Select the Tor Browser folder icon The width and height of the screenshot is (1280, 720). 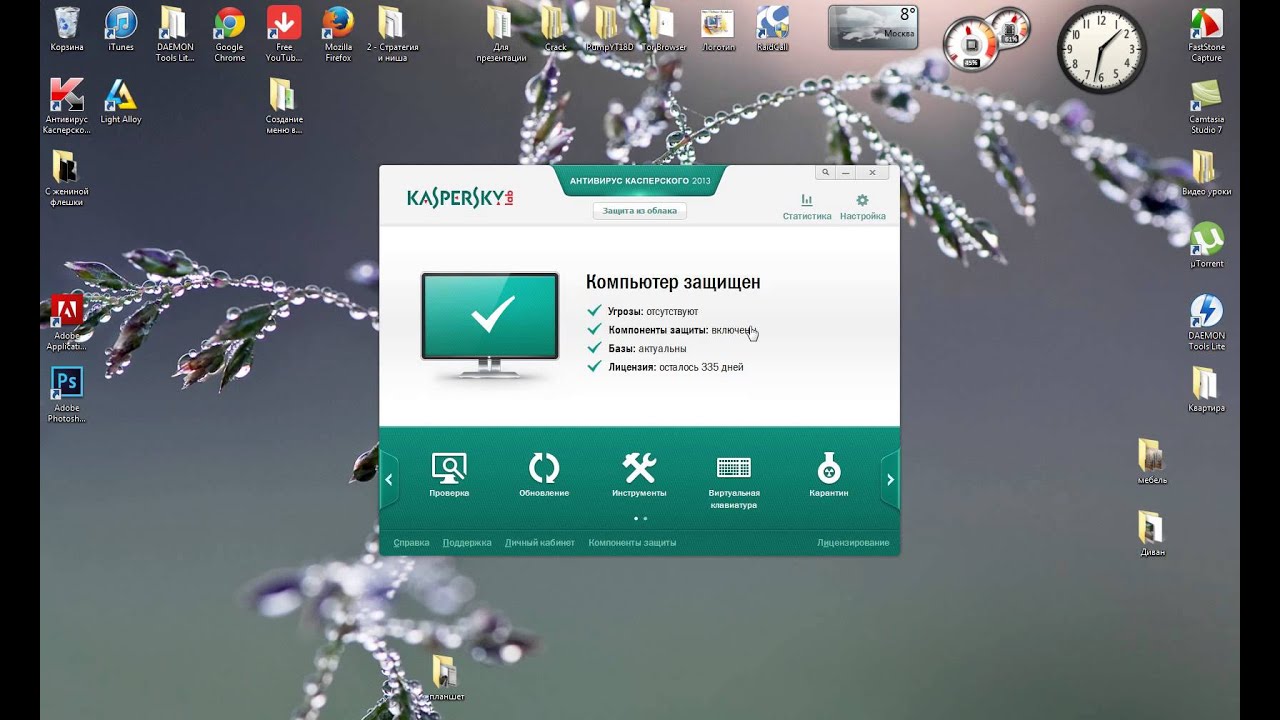[664, 30]
